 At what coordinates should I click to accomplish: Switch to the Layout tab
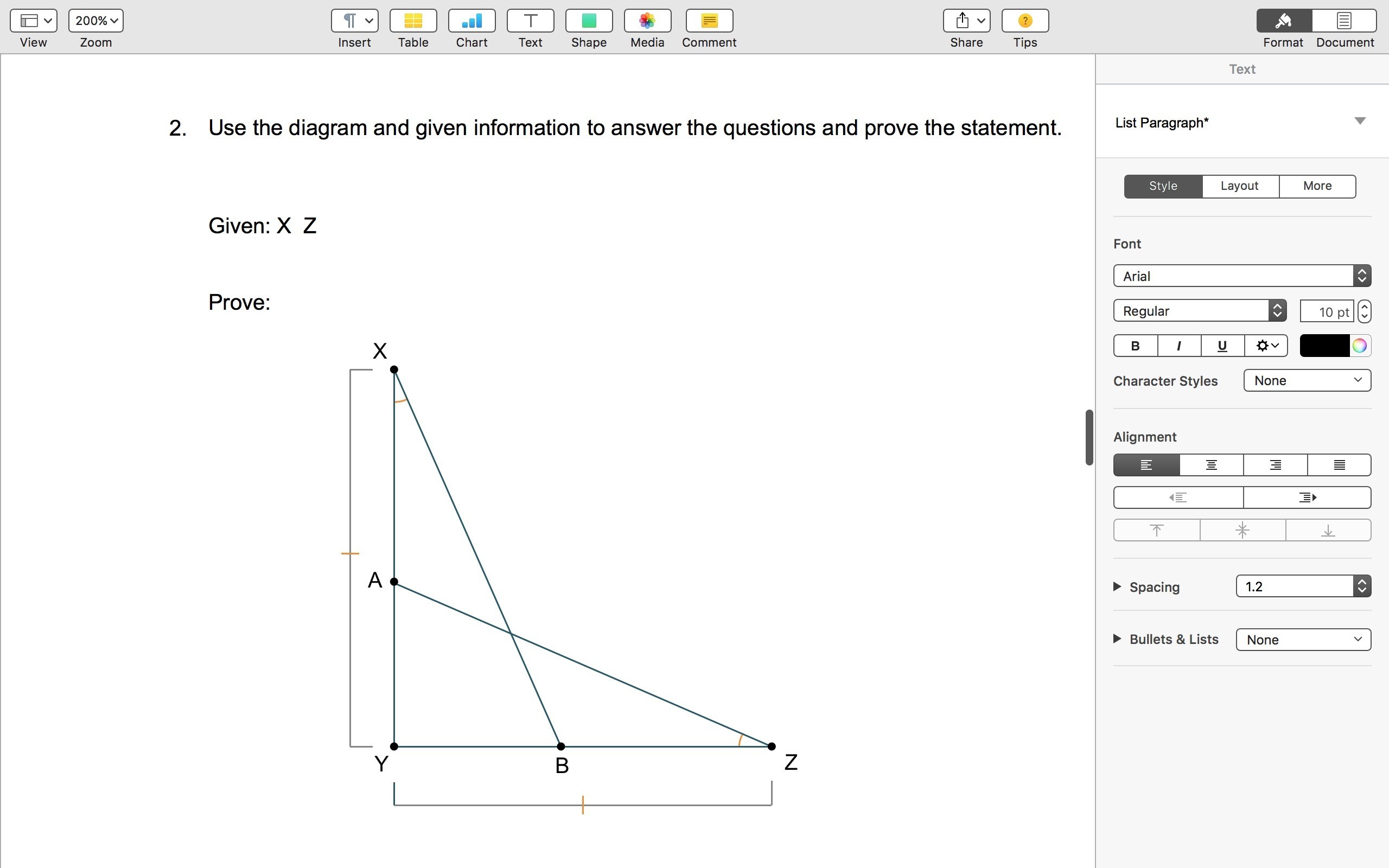(1239, 186)
